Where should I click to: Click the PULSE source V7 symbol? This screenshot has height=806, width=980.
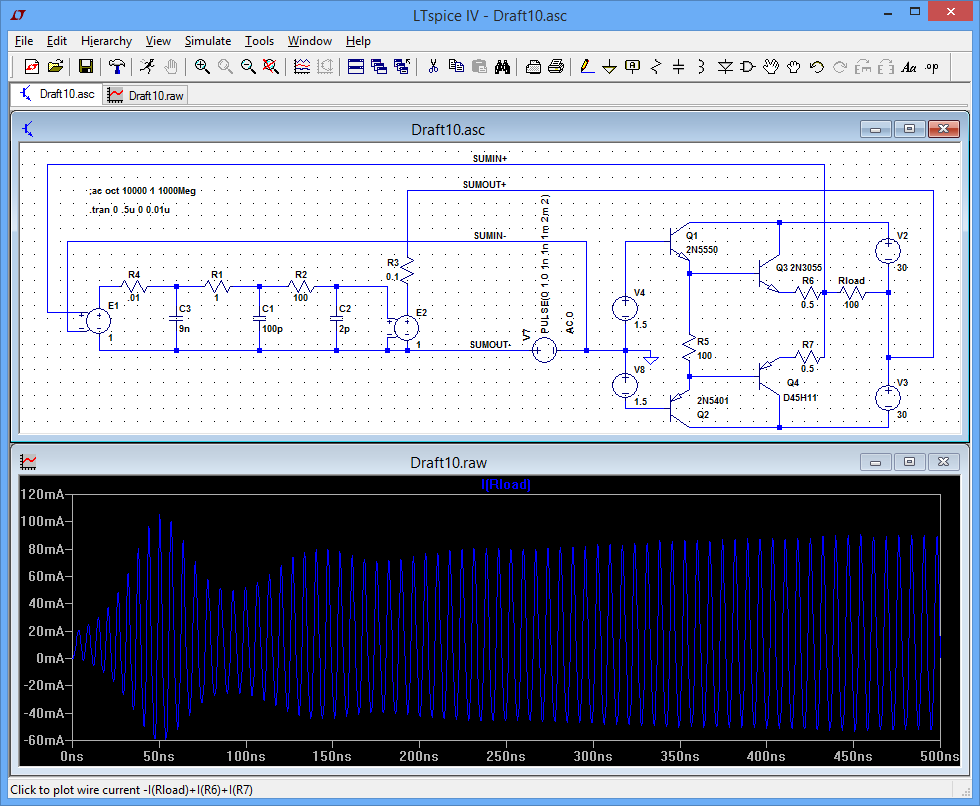point(544,351)
